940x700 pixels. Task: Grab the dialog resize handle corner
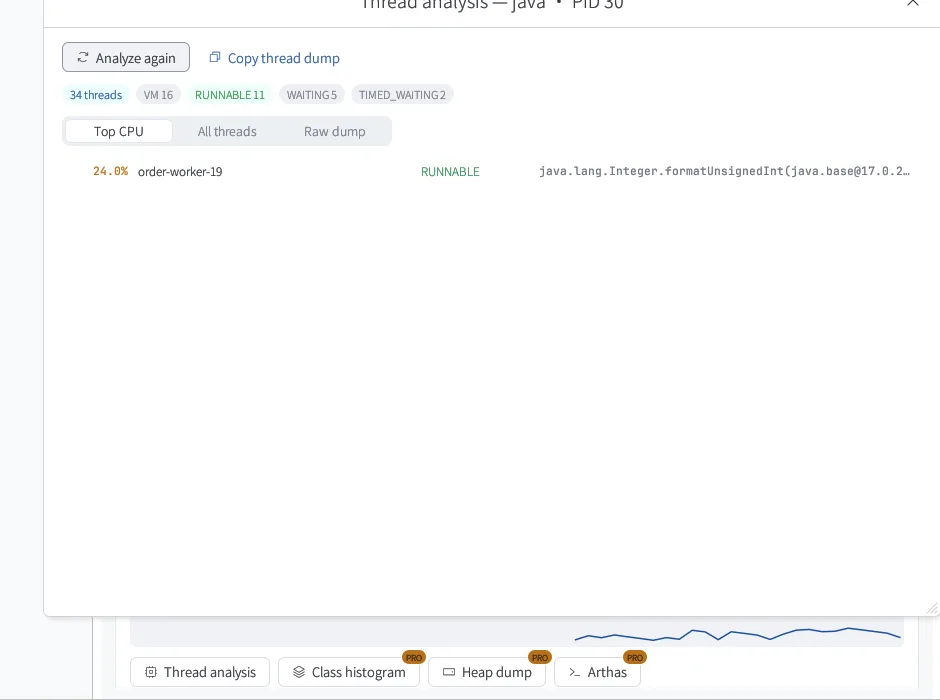[932, 608]
